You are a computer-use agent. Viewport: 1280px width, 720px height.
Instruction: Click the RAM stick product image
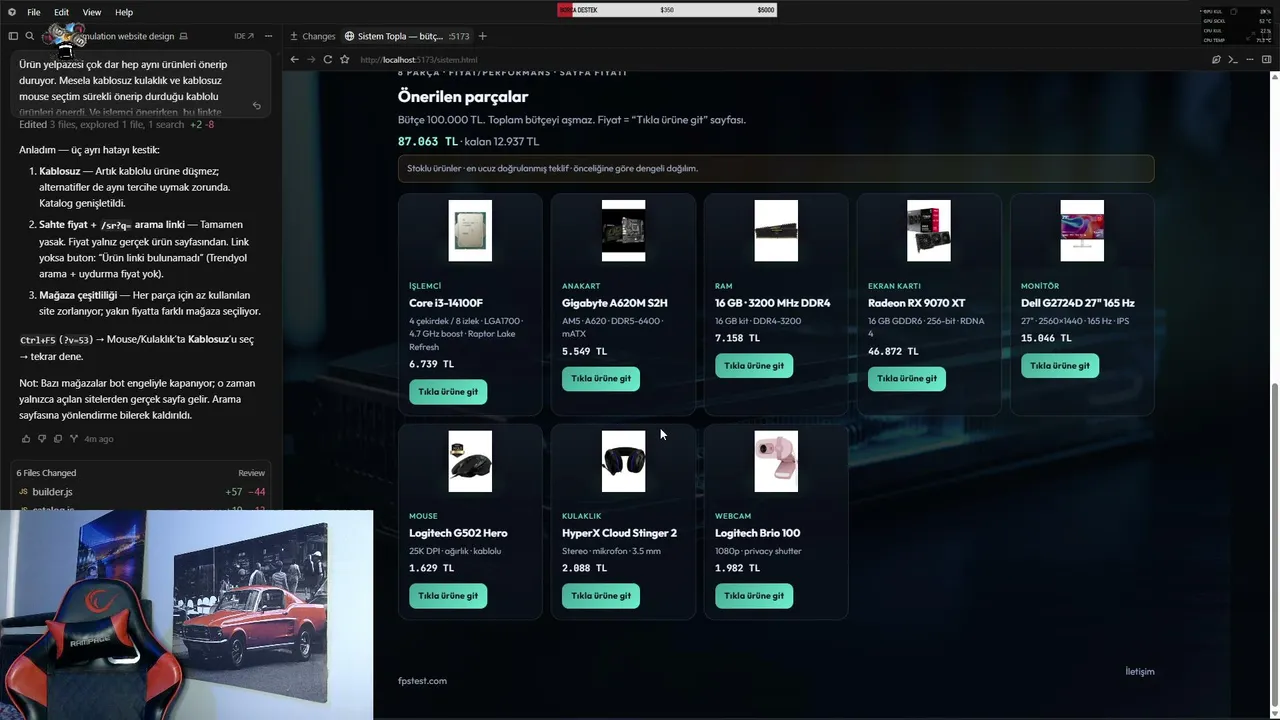pyautogui.click(x=776, y=231)
